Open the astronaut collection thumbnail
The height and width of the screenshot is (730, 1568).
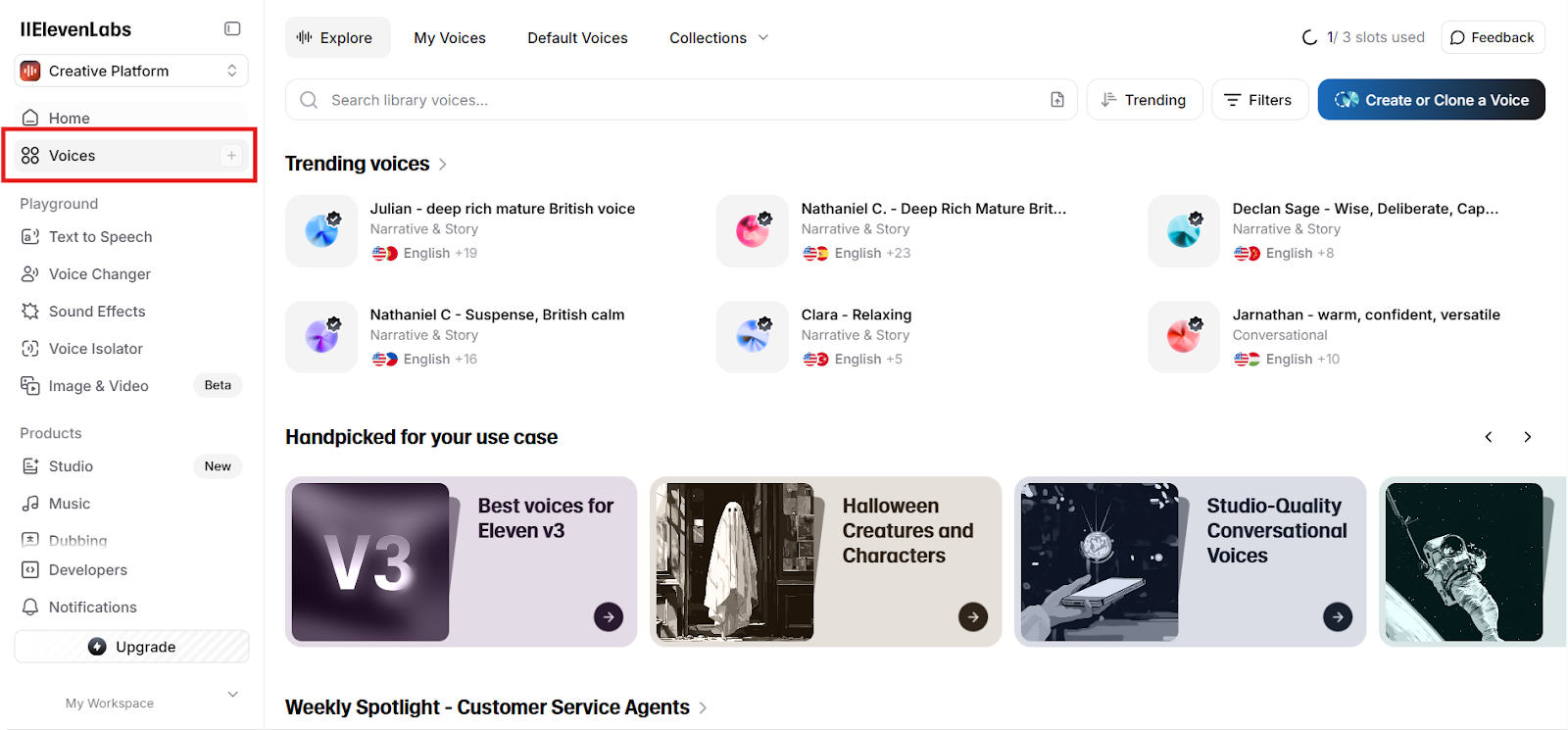point(1464,561)
